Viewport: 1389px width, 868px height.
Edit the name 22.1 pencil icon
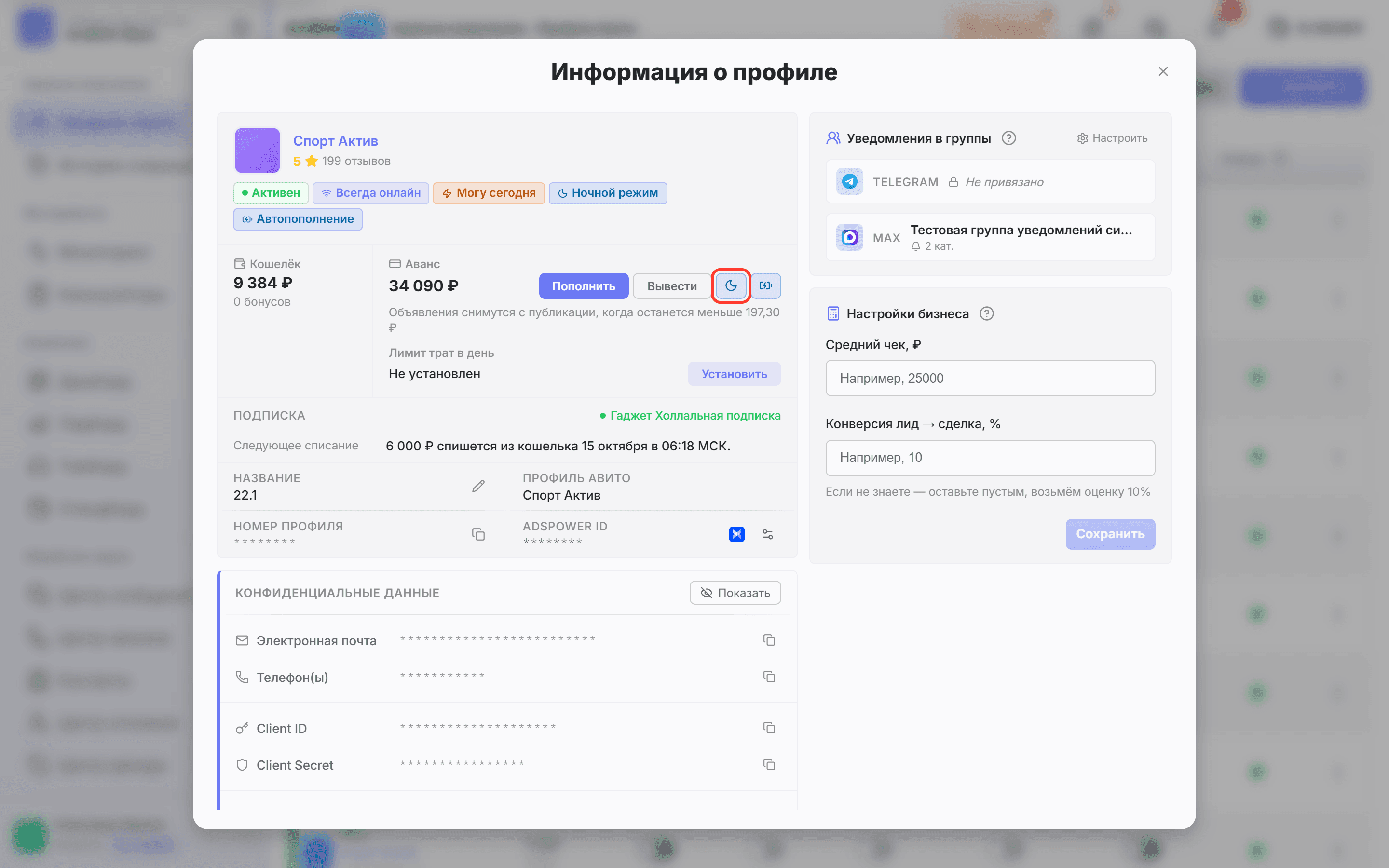point(478,486)
